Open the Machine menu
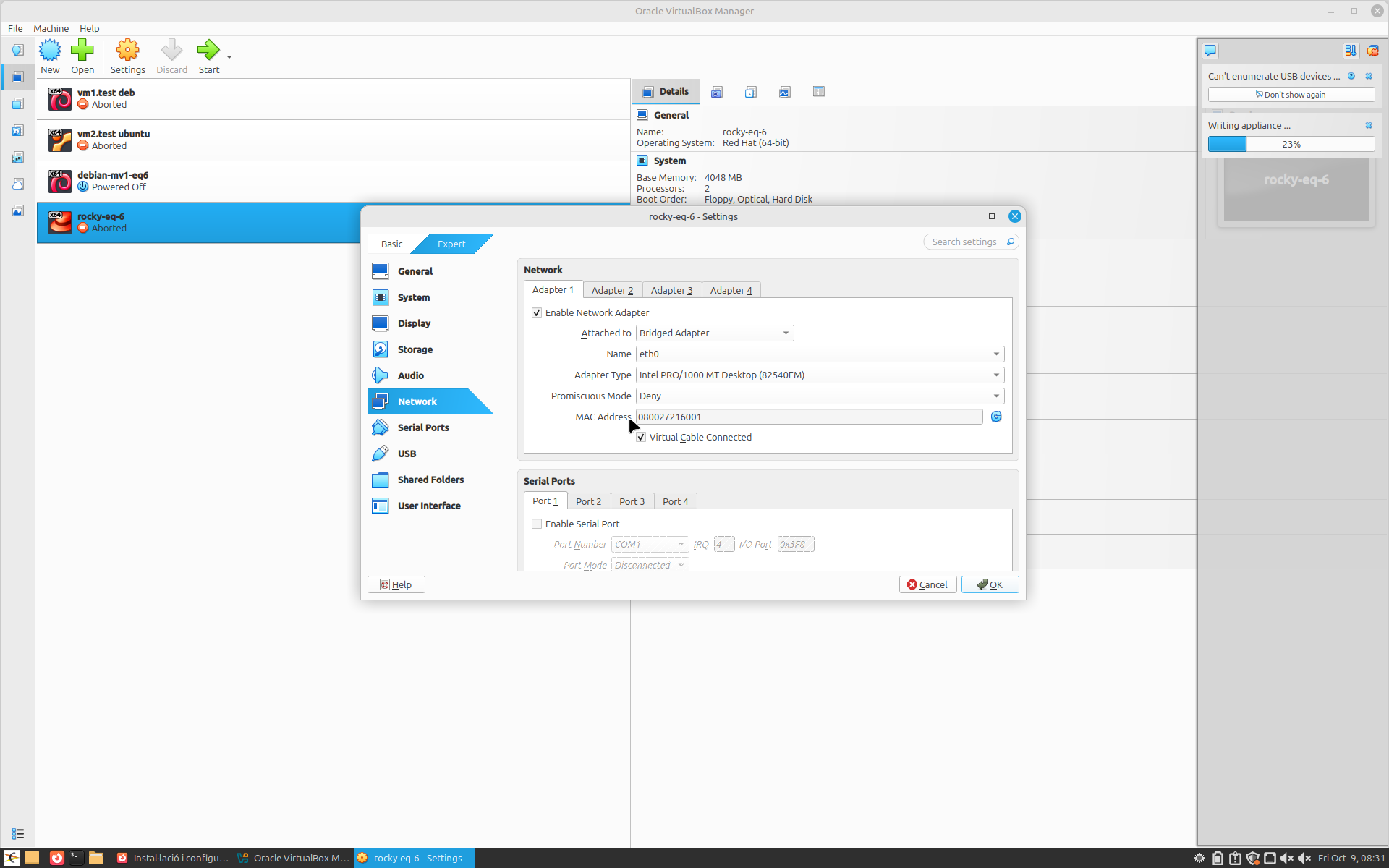The height and width of the screenshot is (868, 1389). [x=51, y=28]
